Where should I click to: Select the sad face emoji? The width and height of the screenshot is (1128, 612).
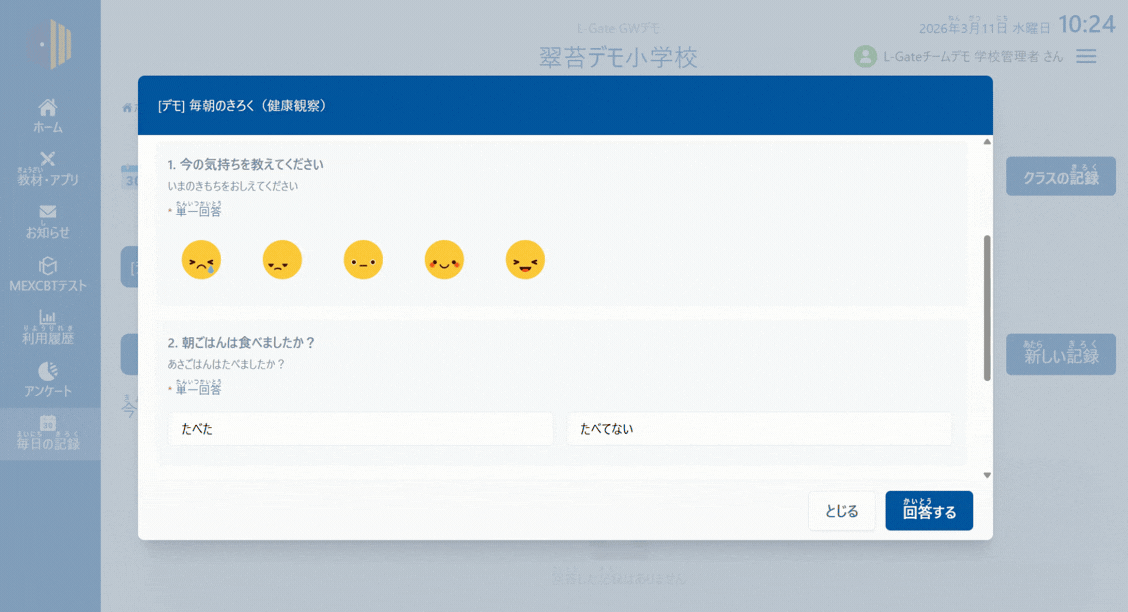coord(282,260)
